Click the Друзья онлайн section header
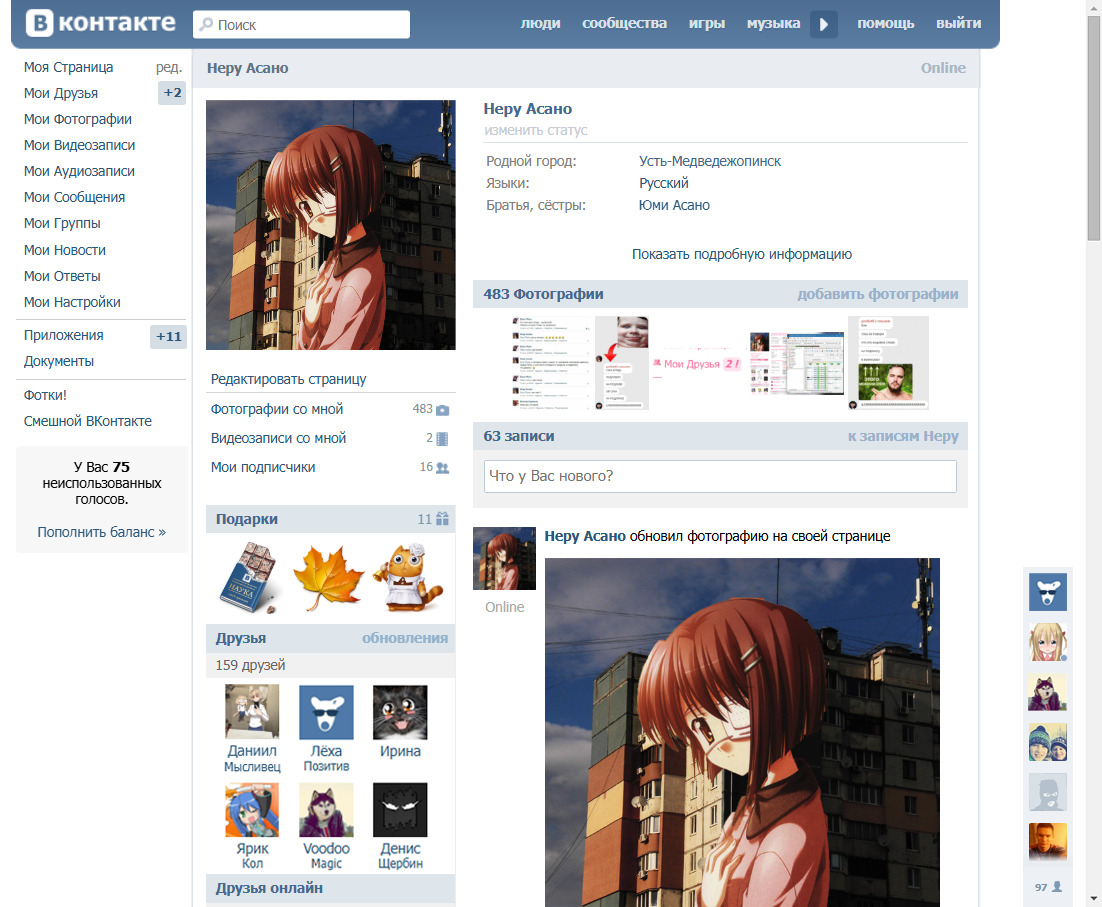Screen dimensions: 1102x907 [330, 889]
